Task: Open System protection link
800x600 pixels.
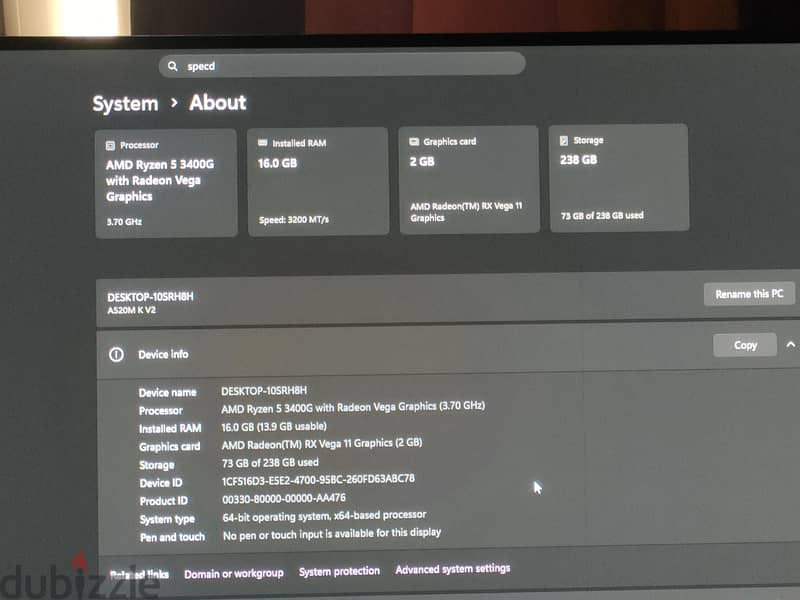Action: (339, 571)
